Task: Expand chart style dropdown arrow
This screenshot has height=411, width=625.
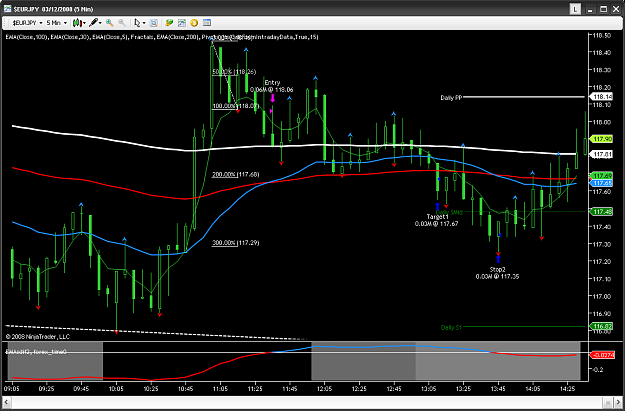Action: point(84,23)
